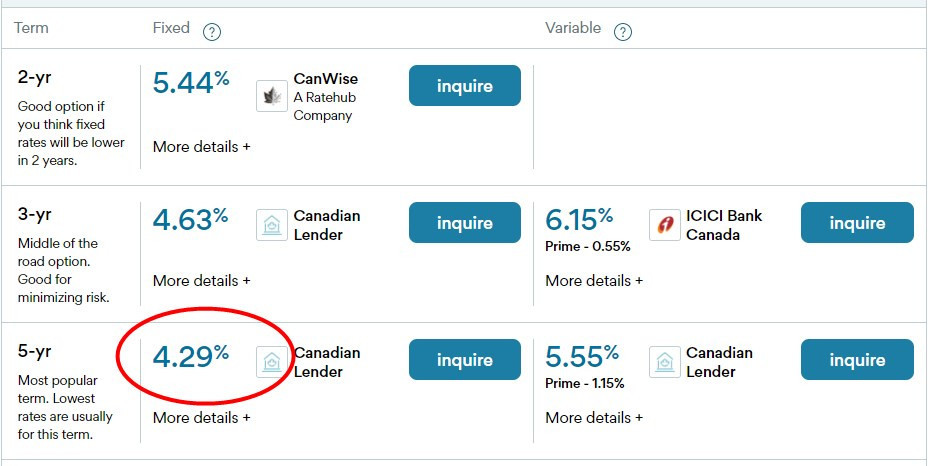This screenshot has width=935, height=466.
Task: Click the CanWise maple leaf logo
Action: (x=272, y=96)
